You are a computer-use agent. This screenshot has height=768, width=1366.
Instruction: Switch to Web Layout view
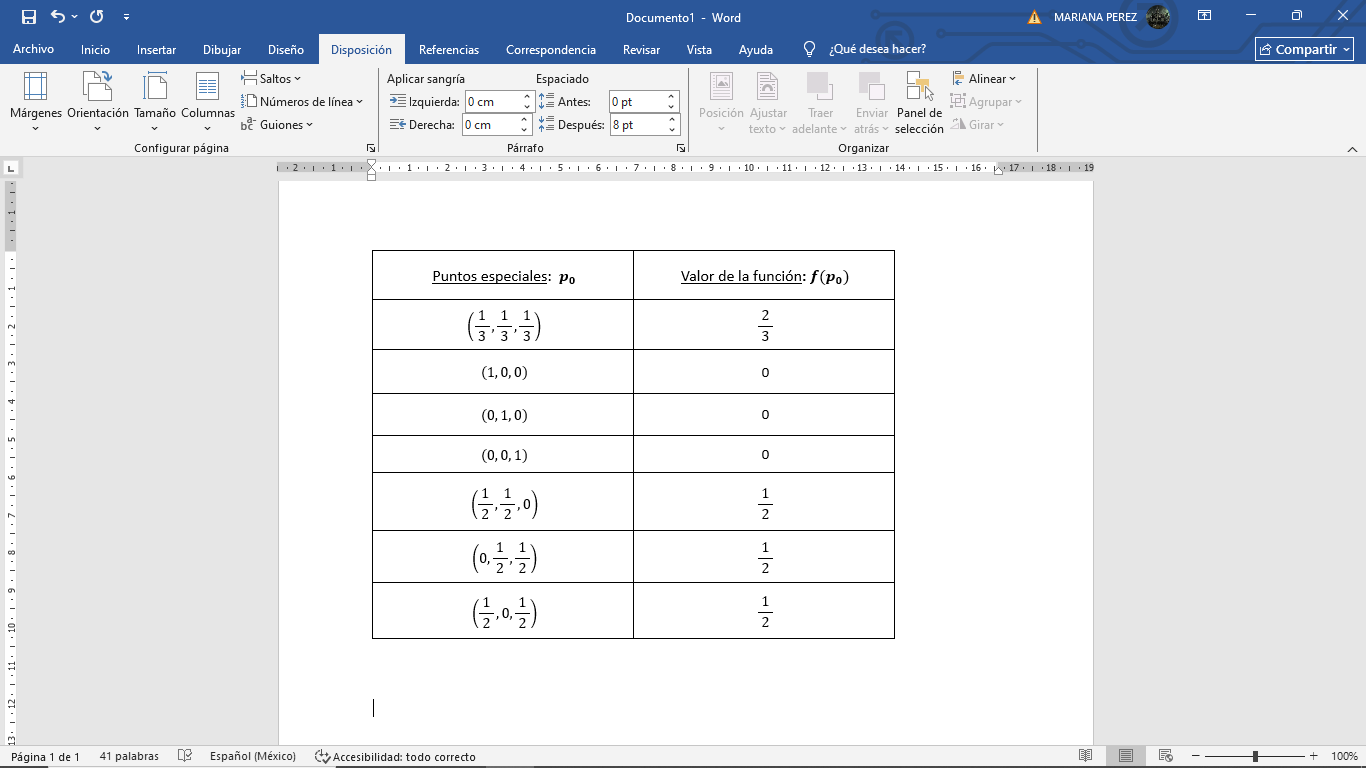(1165, 756)
